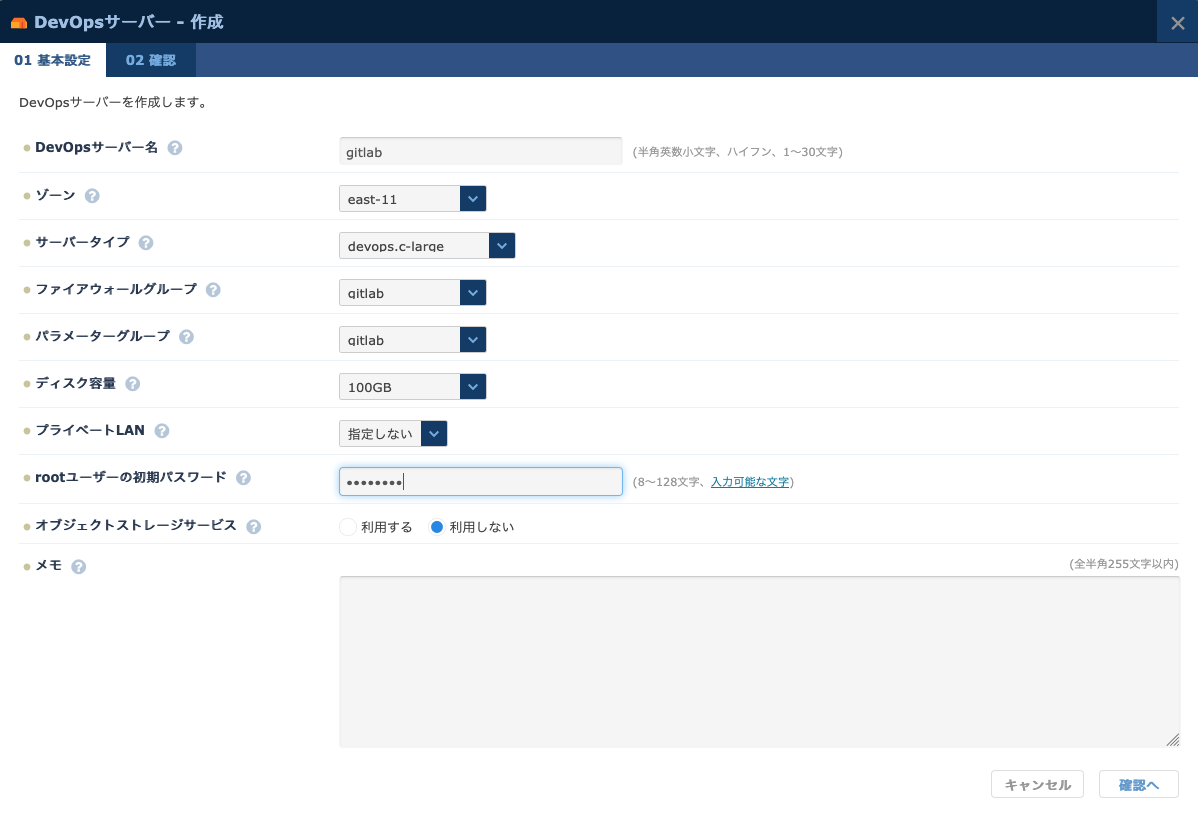Image resolution: width=1198 pixels, height=817 pixels.
Task: Click help icon next to DevOpsサーバー名
Action: pyautogui.click(x=175, y=148)
